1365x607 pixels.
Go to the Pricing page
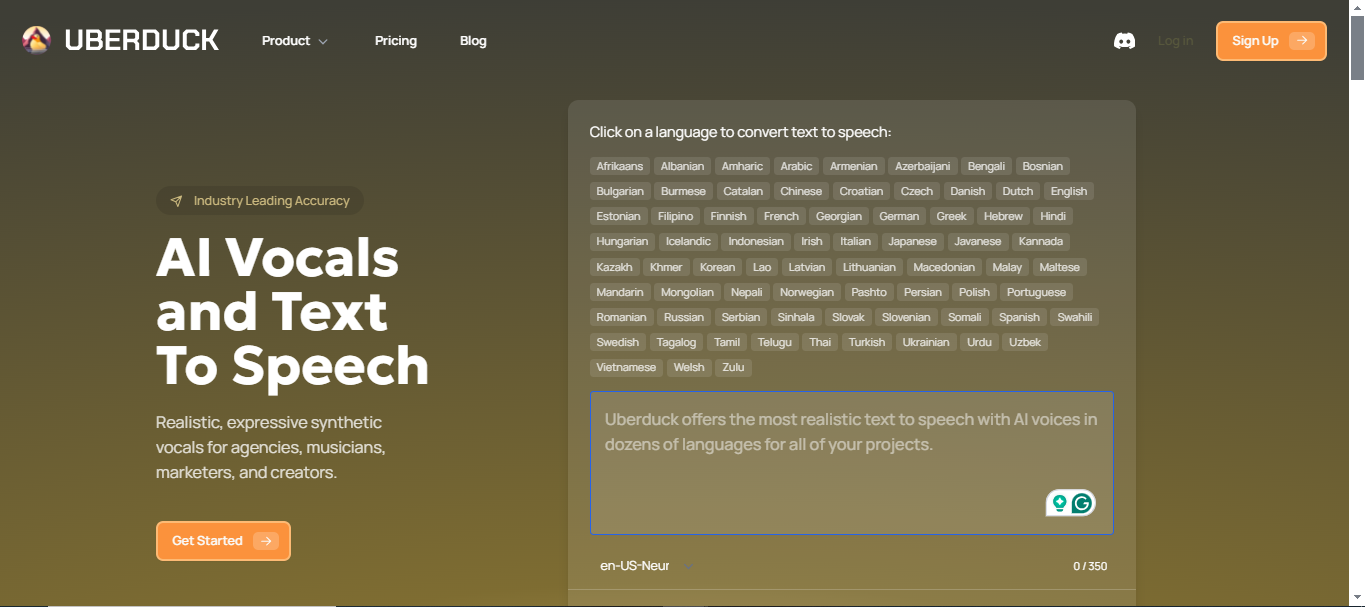click(x=396, y=41)
